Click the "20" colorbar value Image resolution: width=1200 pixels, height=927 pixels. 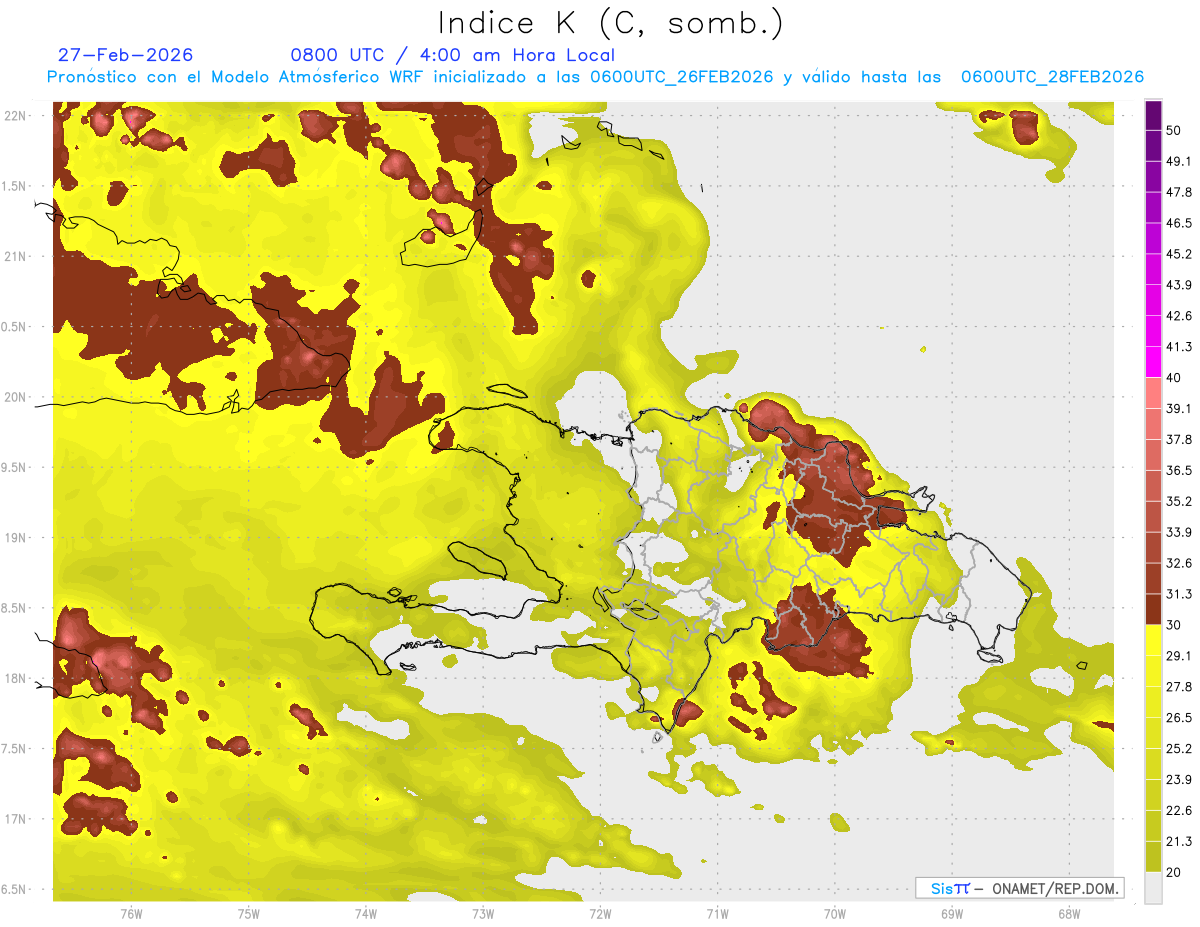click(1174, 872)
